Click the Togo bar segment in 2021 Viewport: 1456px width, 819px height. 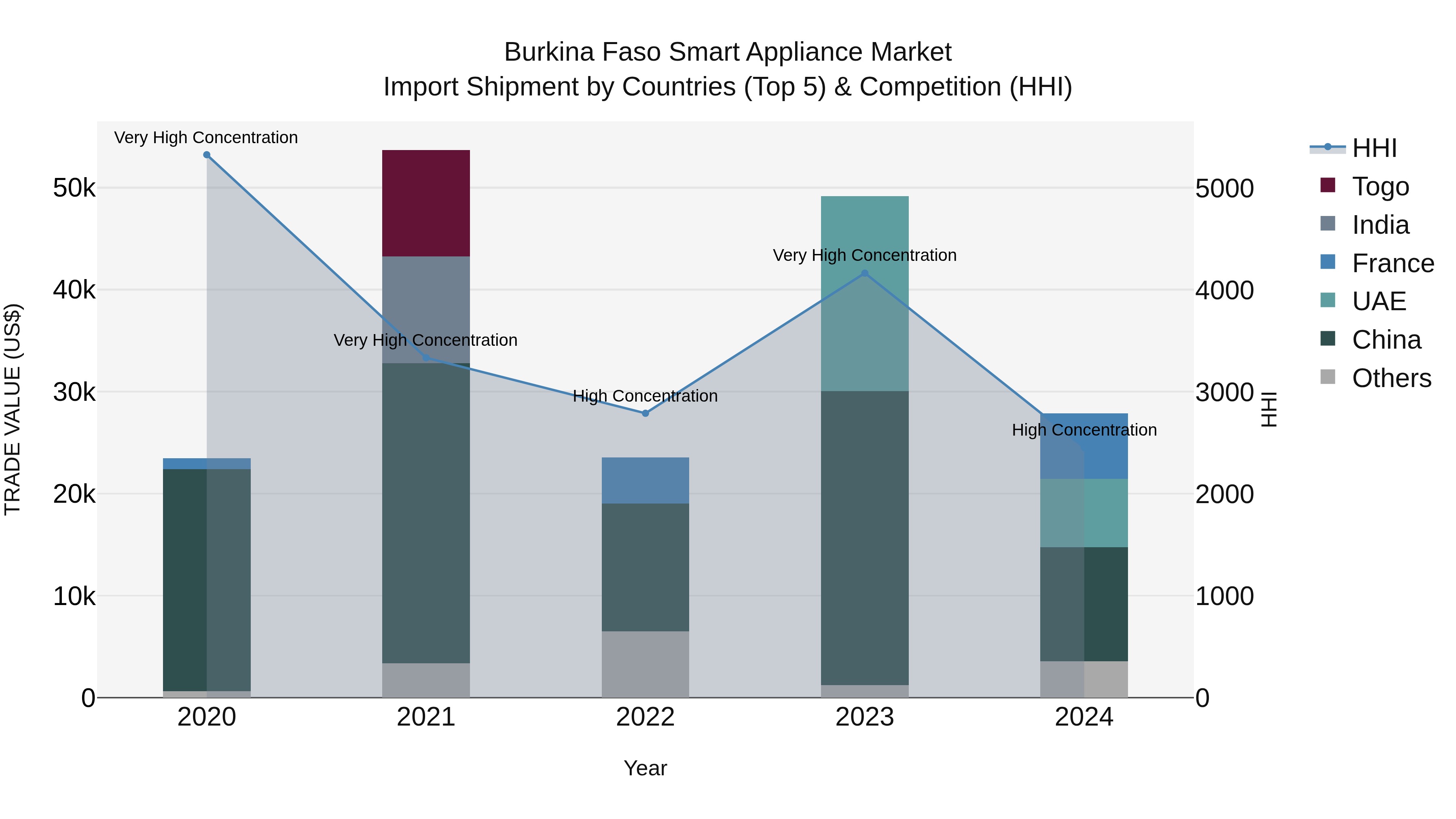tap(426, 203)
